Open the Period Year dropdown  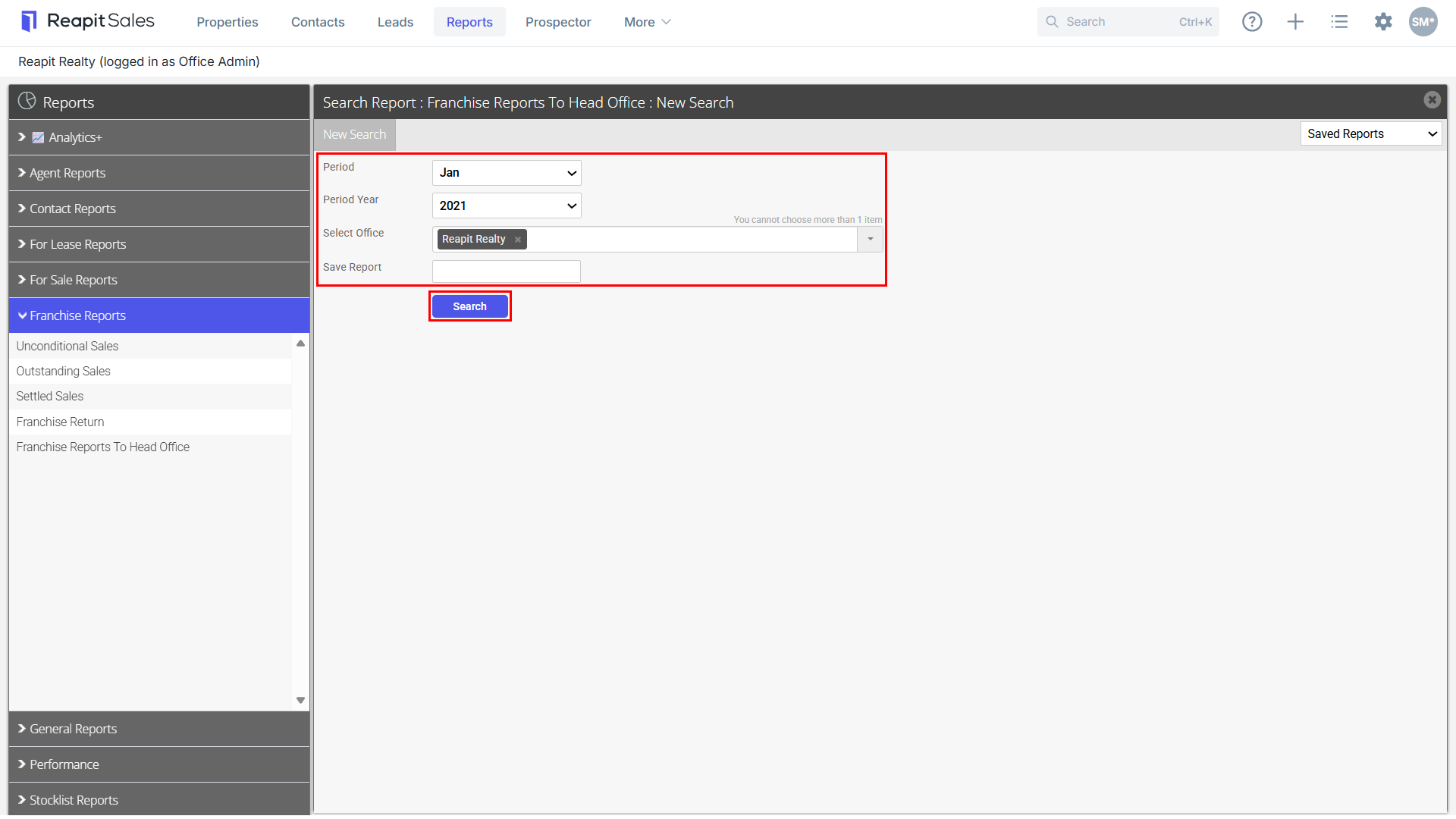pos(507,206)
